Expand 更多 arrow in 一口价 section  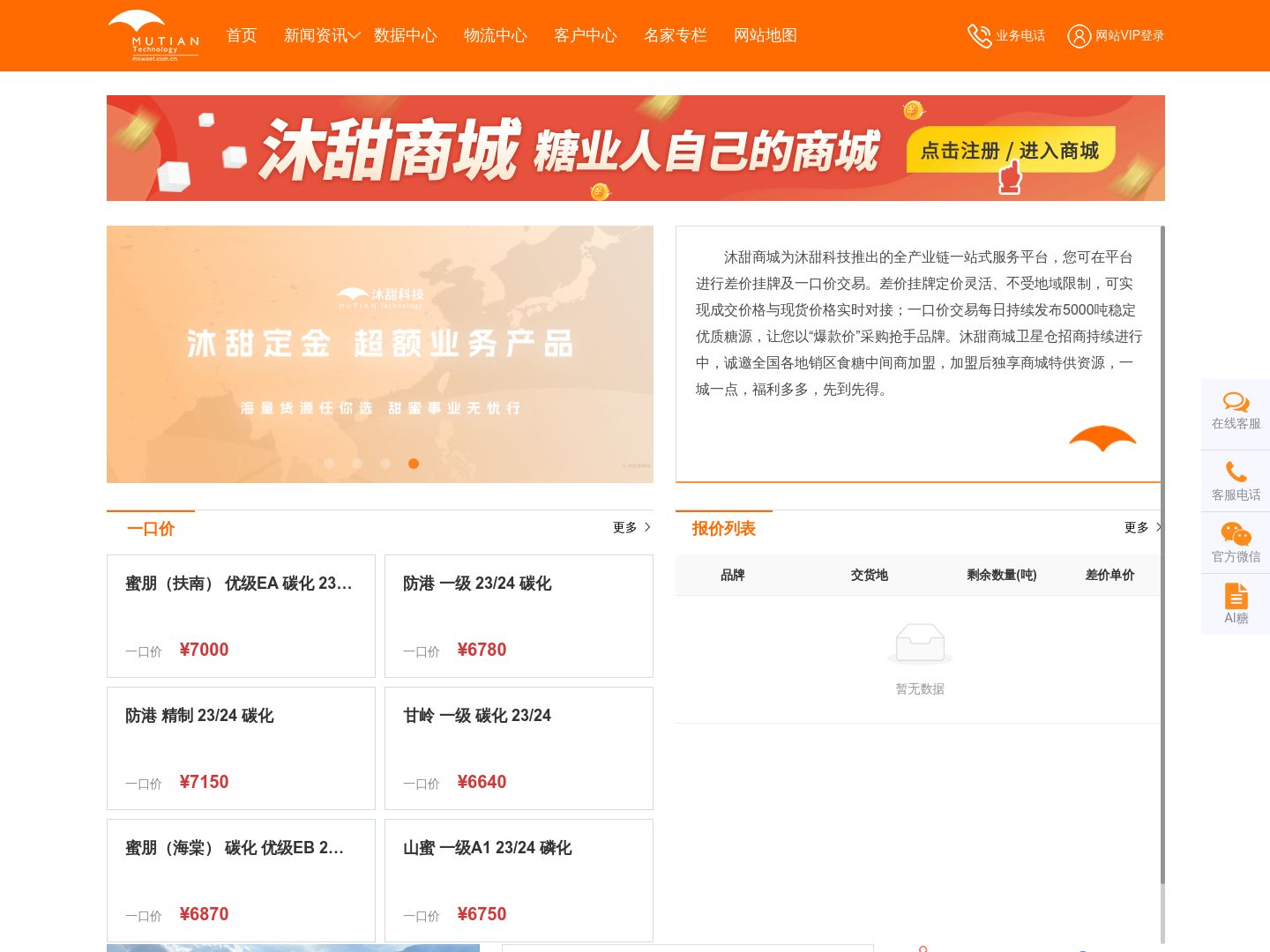tap(647, 527)
